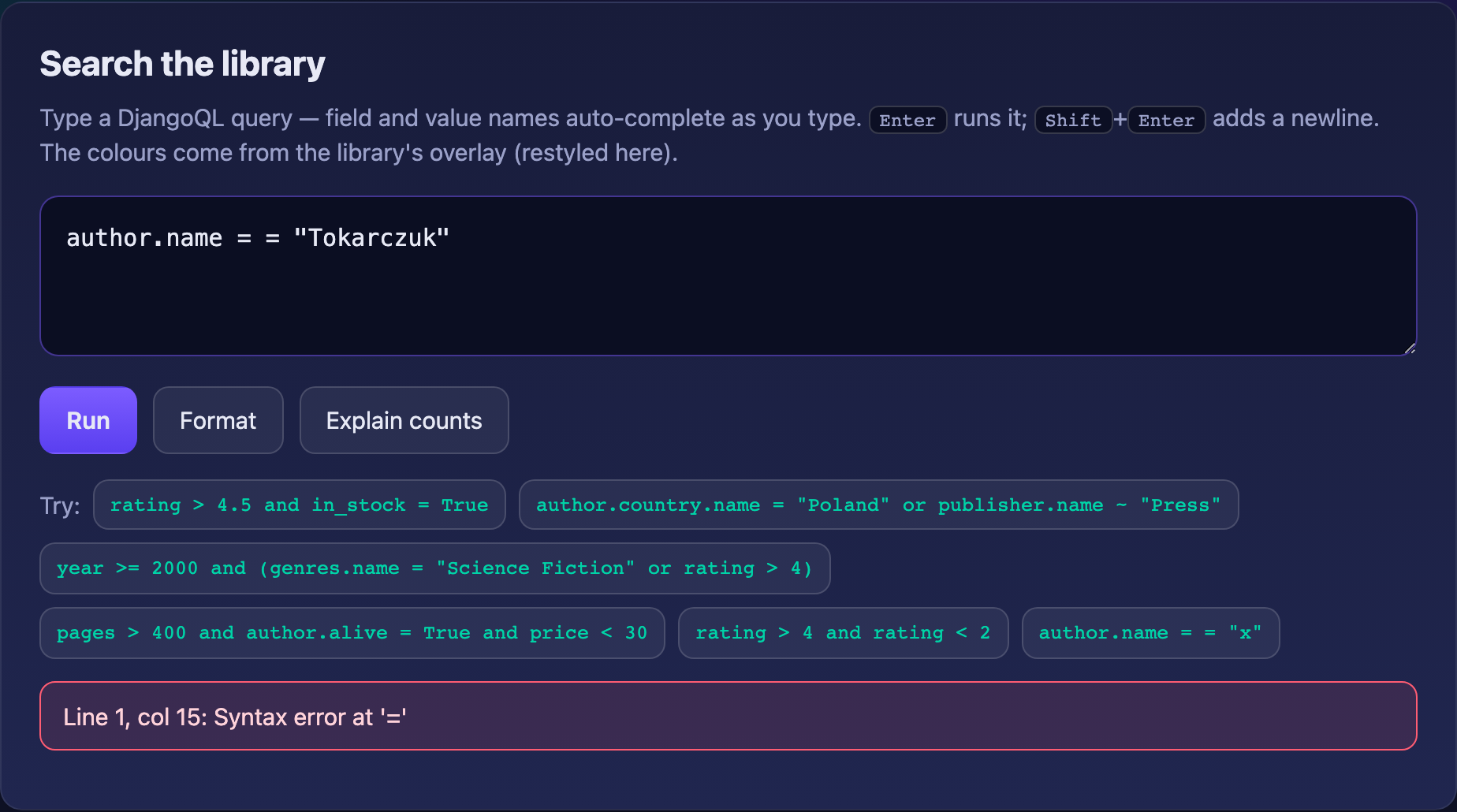Viewport: 1457px width, 812px height.
Task: Click the syntax error message box
Action: [x=728, y=716]
